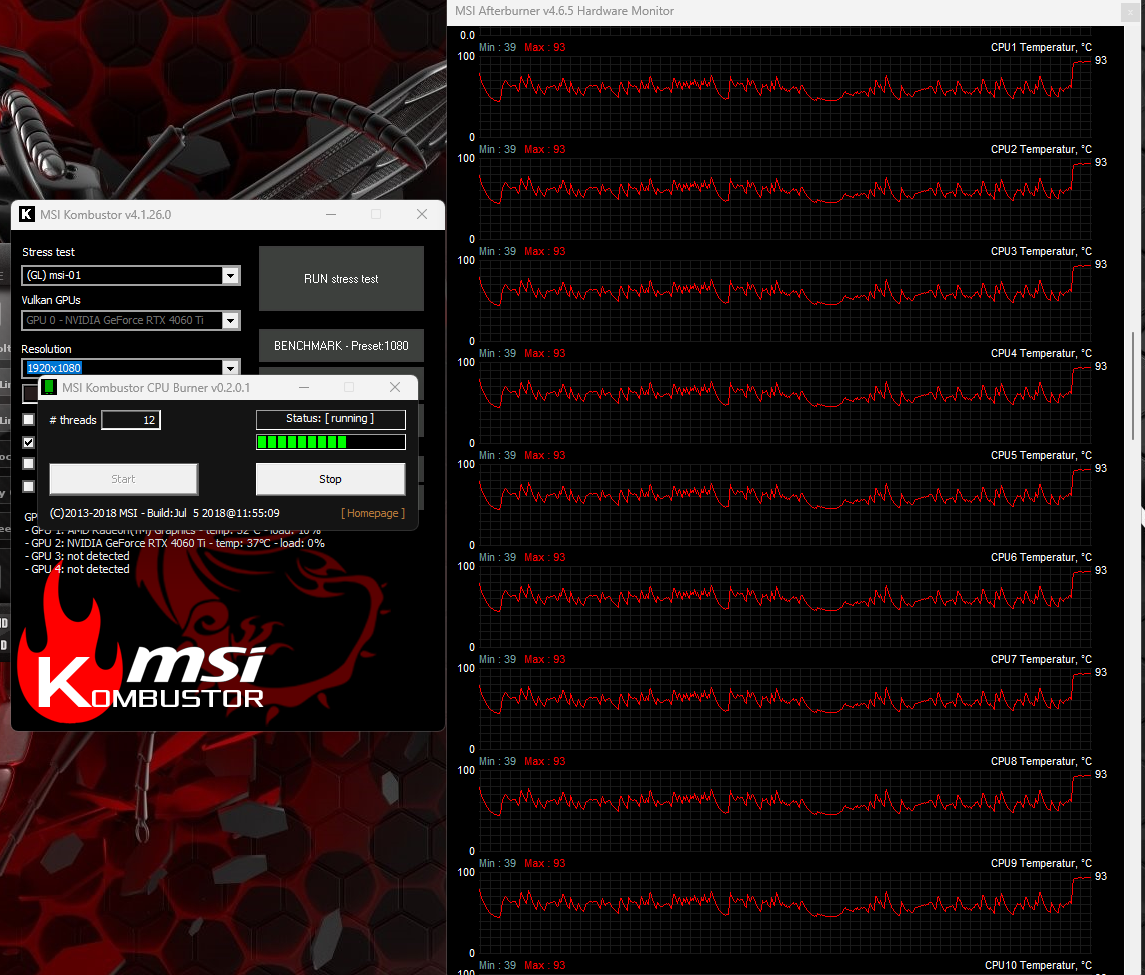Viewport: 1145px width, 975px height.
Task: Click the 'CPU1 Temperatur, °C' label
Action: click(1041, 47)
